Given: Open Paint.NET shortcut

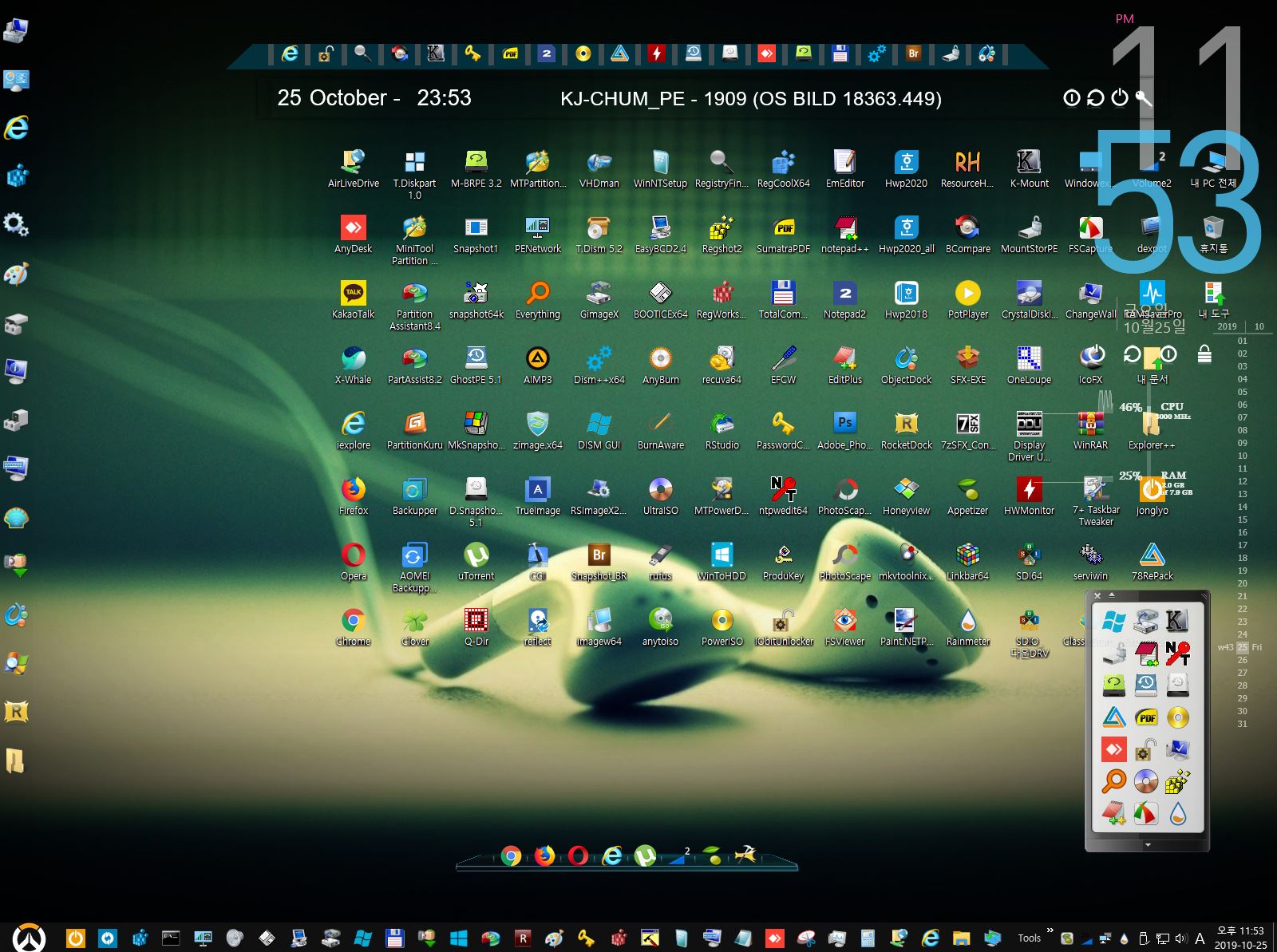Looking at the screenshot, I should point(906,626).
